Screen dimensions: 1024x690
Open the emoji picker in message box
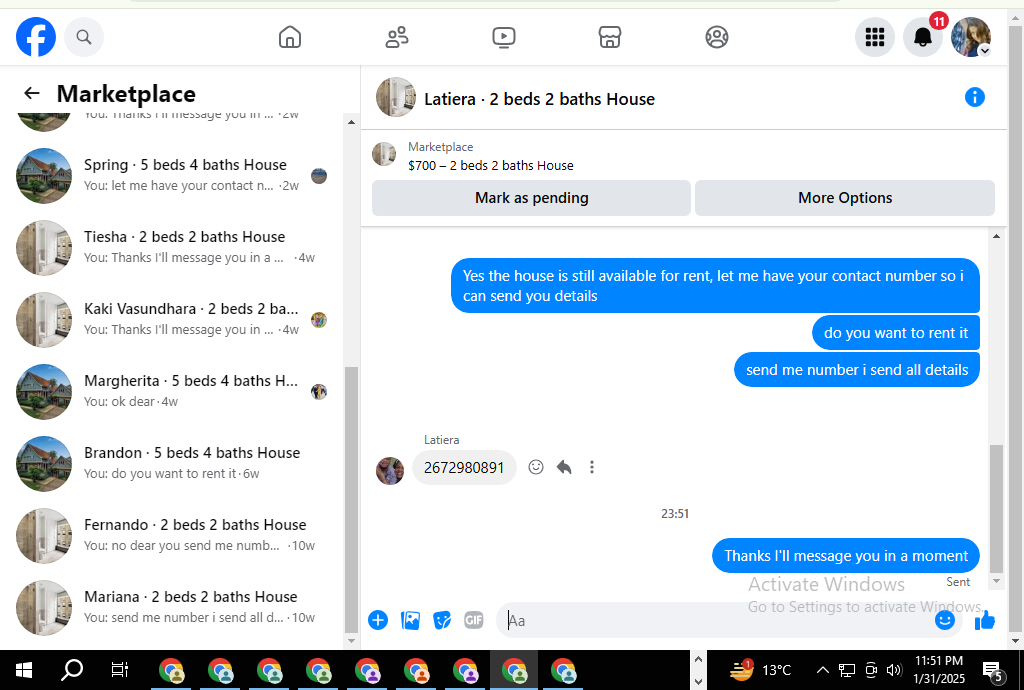pyautogui.click(x=944, y=619)
